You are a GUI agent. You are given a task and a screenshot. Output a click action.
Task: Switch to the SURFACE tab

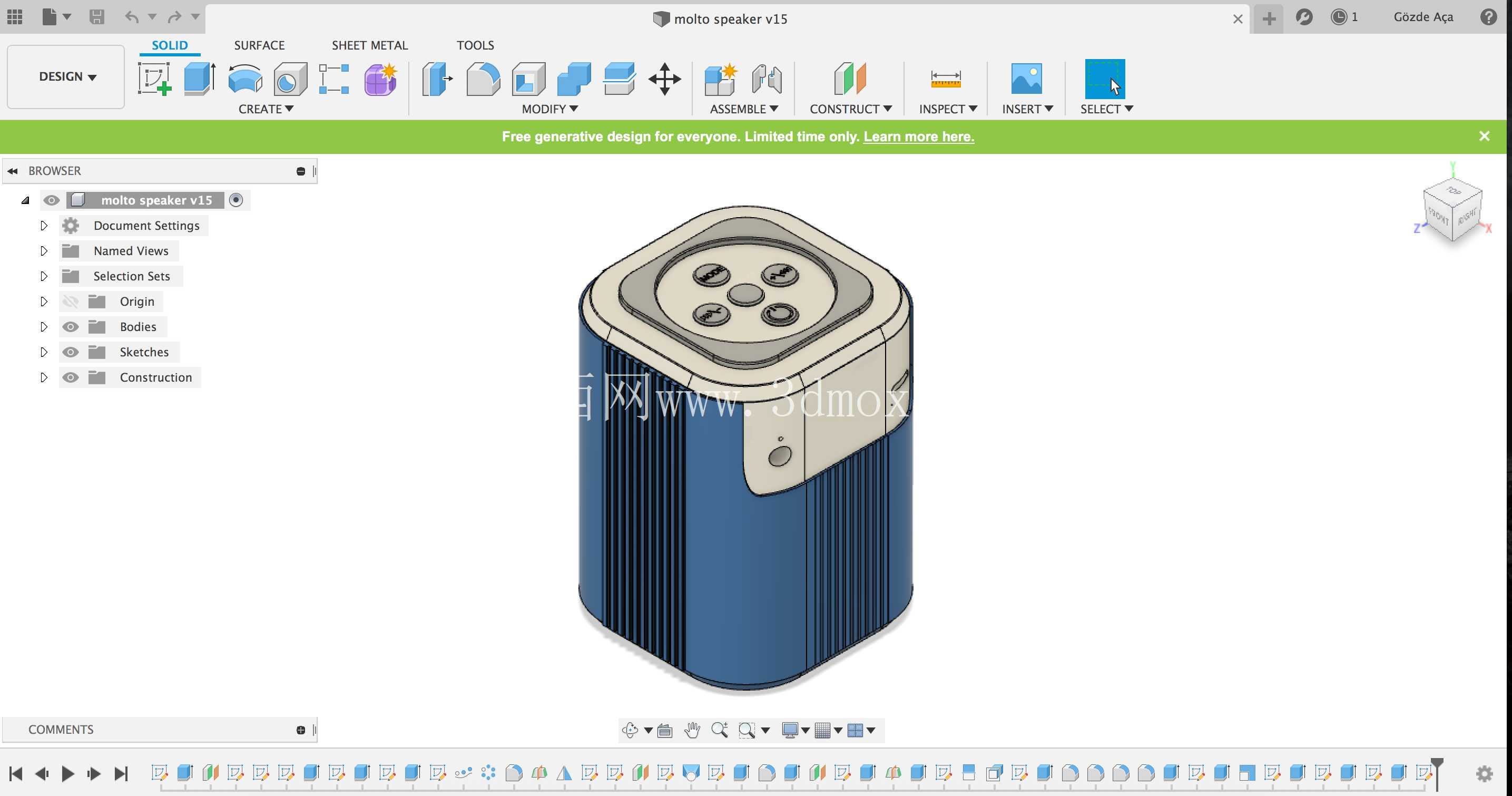[x=259, y=45]
